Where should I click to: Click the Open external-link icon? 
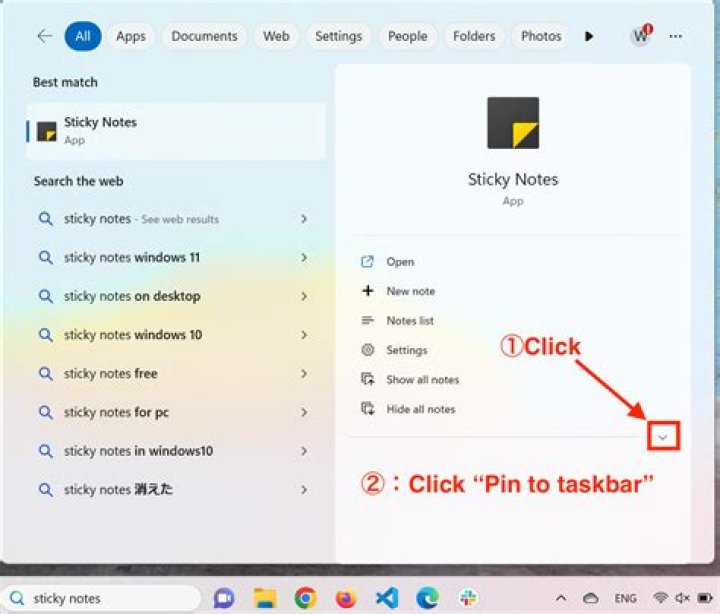367,261
